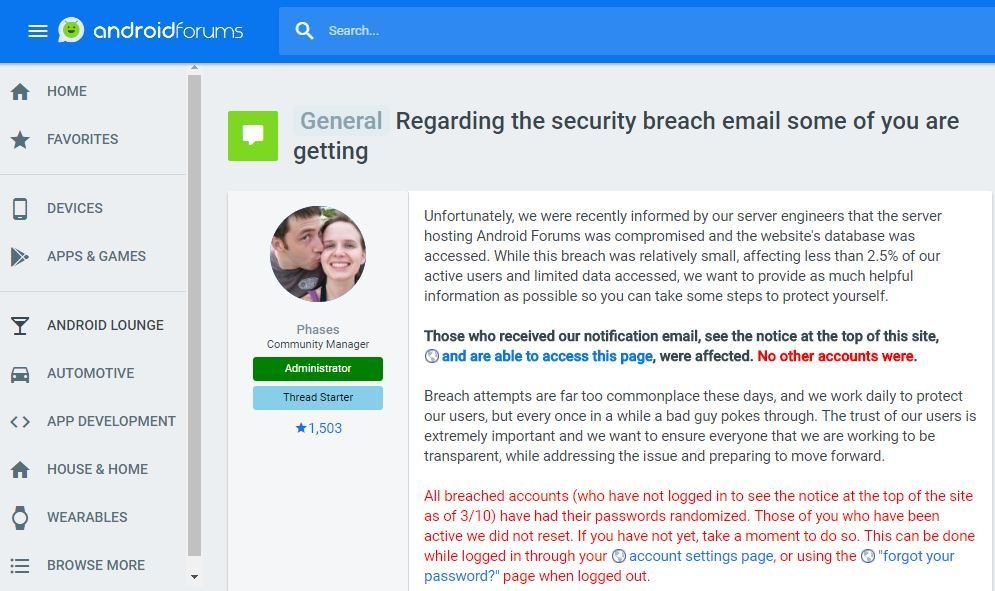Open Phases user avatar picture
Screen dimensions: 995x591
[318, 254]
